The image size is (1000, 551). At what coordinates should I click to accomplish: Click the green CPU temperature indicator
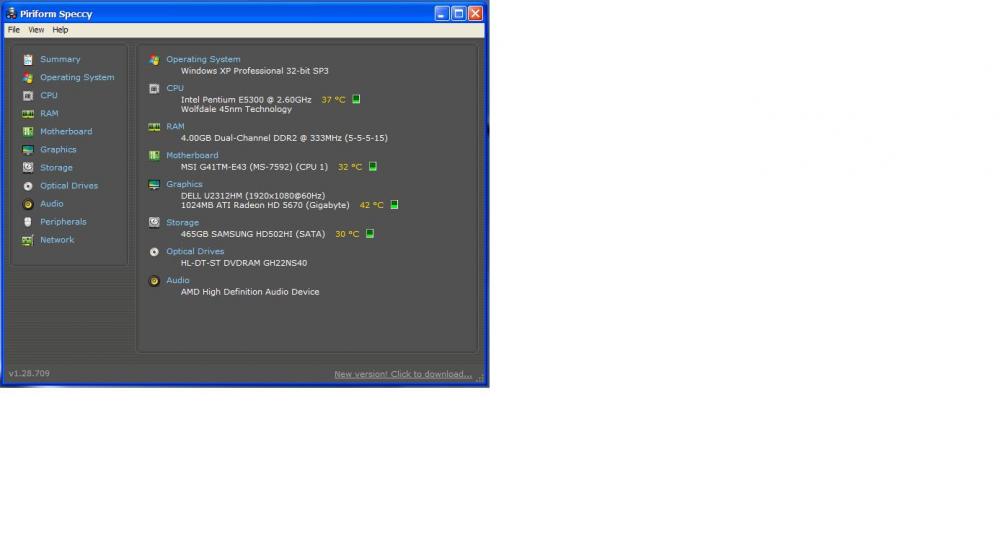point(356,100)
